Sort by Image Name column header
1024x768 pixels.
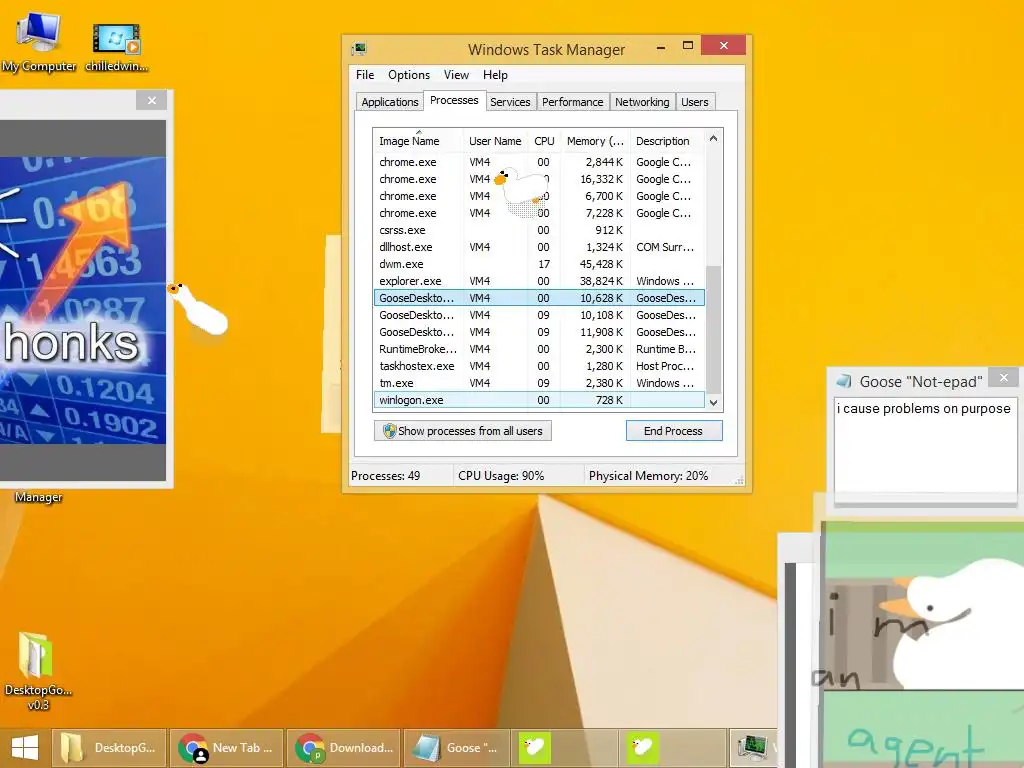[x=418, y=141]
